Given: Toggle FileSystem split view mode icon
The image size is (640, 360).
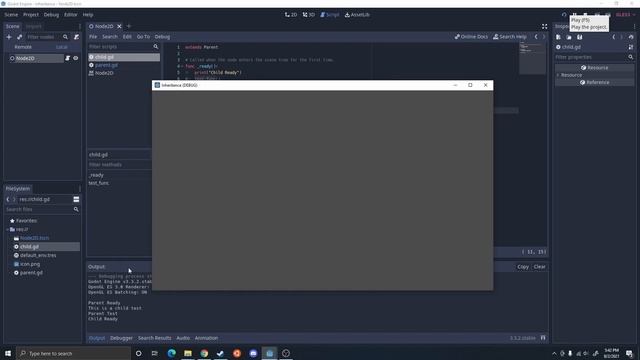Looking at the screenshot, I should [x=76, y=199].
